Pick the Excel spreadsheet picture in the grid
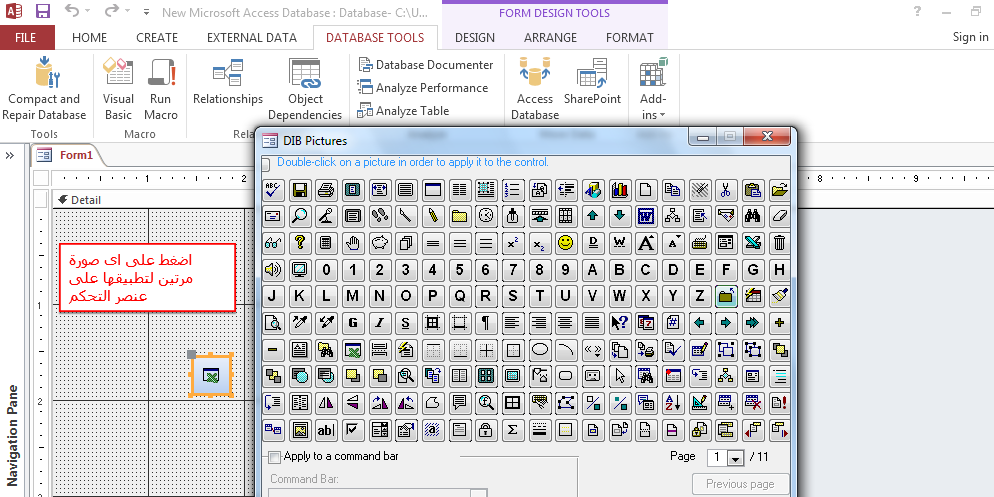Viewport: 994px width, 497px height. tap(352, 349)
